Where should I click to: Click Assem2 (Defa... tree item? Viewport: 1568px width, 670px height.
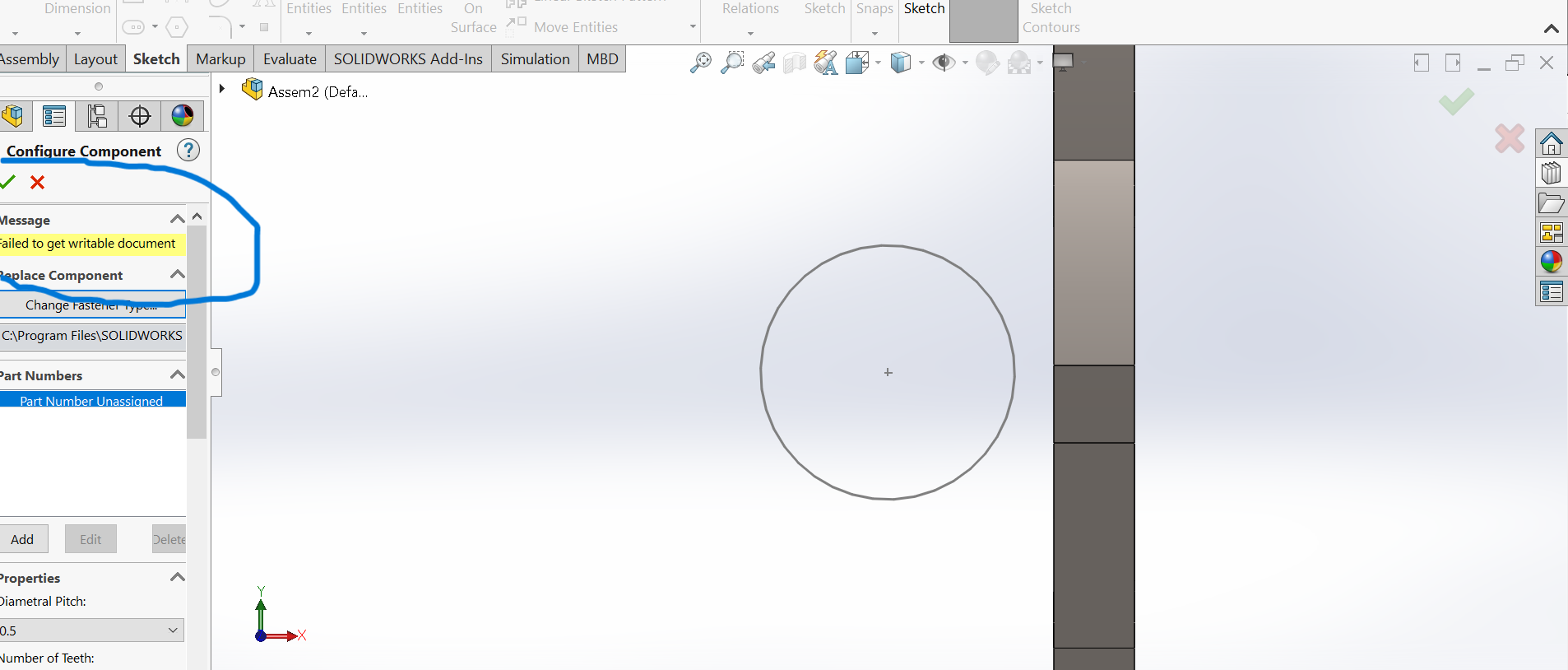[318, 91]
